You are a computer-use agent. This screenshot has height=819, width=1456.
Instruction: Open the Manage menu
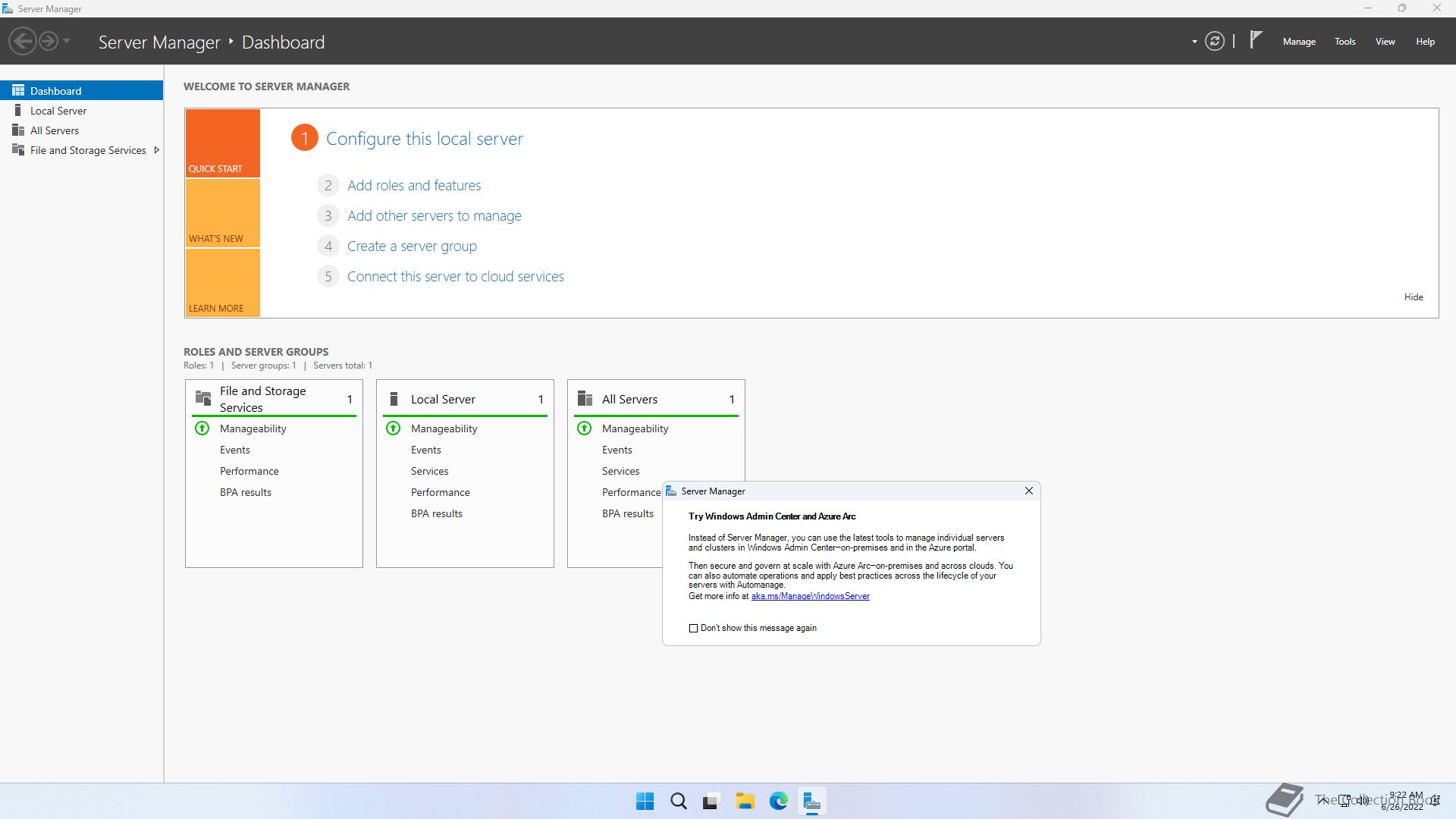tap(1299, 42)
